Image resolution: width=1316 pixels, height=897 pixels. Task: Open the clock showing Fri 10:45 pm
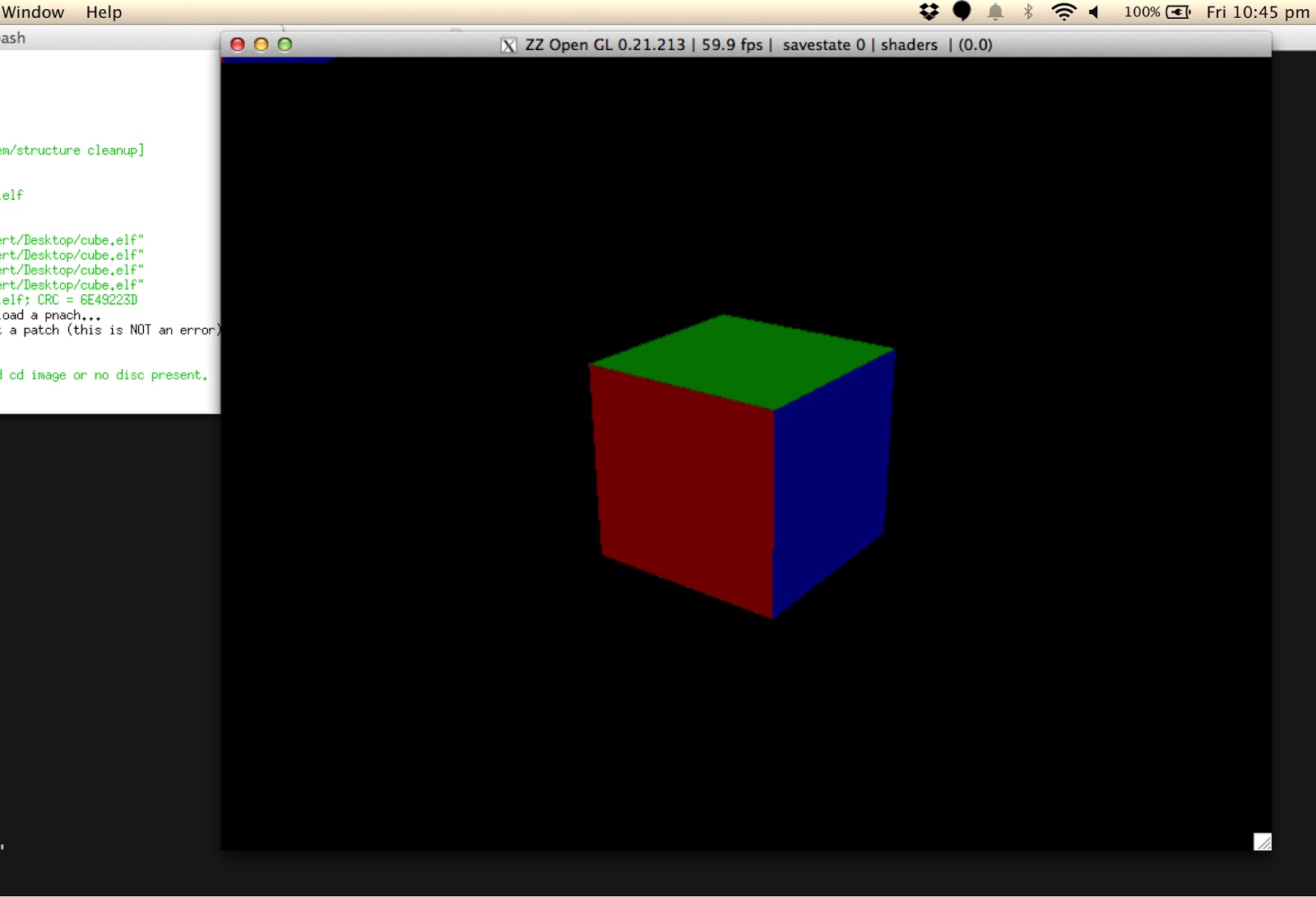[x=1257, y=12]
